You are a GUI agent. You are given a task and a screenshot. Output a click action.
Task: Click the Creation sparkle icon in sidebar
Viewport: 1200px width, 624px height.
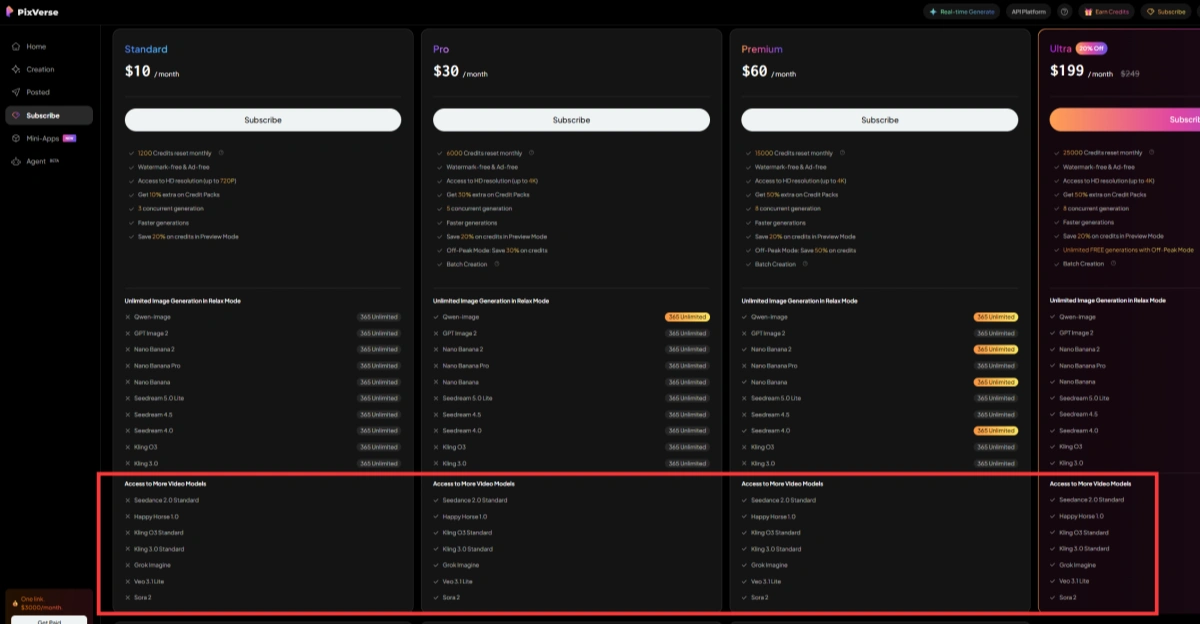coord(16,70)
